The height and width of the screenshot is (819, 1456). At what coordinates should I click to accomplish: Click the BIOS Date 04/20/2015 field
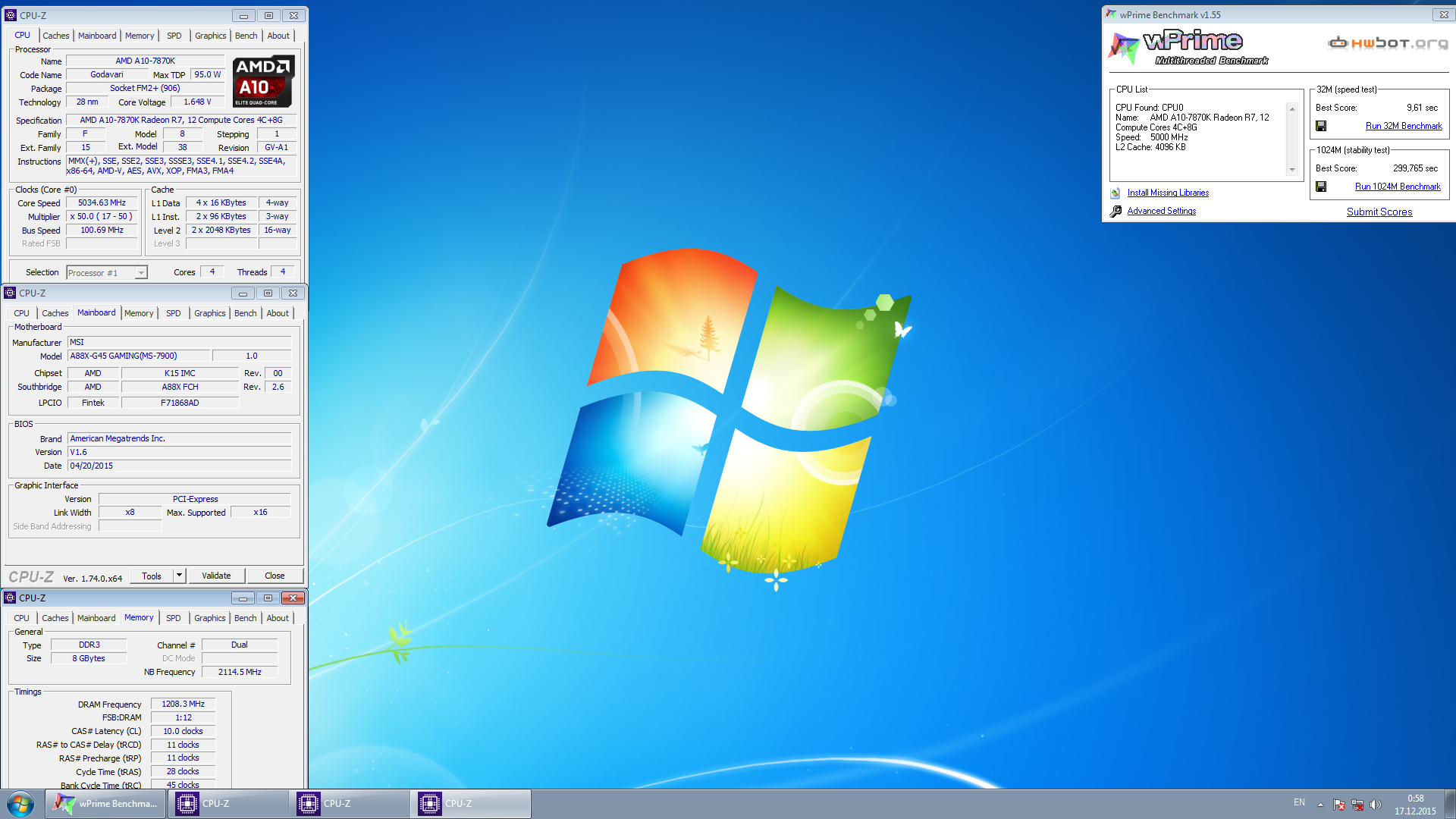click(x=180, y=466)
